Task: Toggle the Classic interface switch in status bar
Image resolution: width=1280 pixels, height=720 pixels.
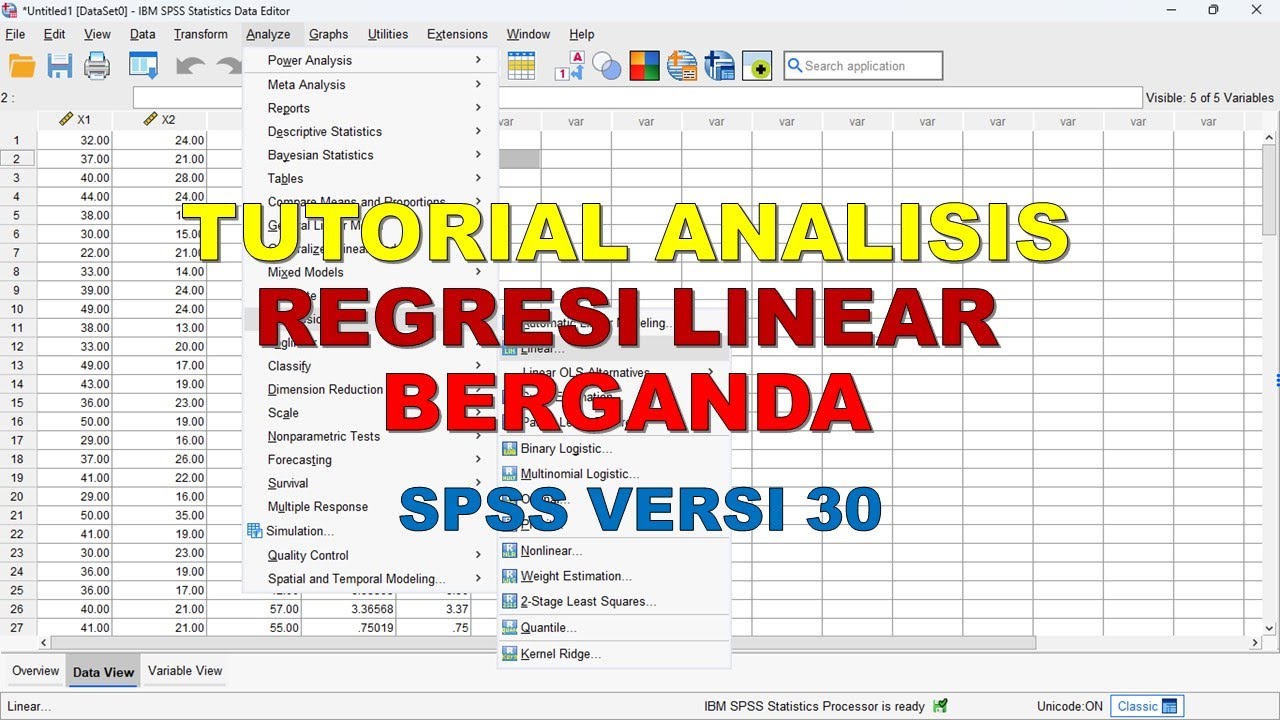Action: (1147, 706)
